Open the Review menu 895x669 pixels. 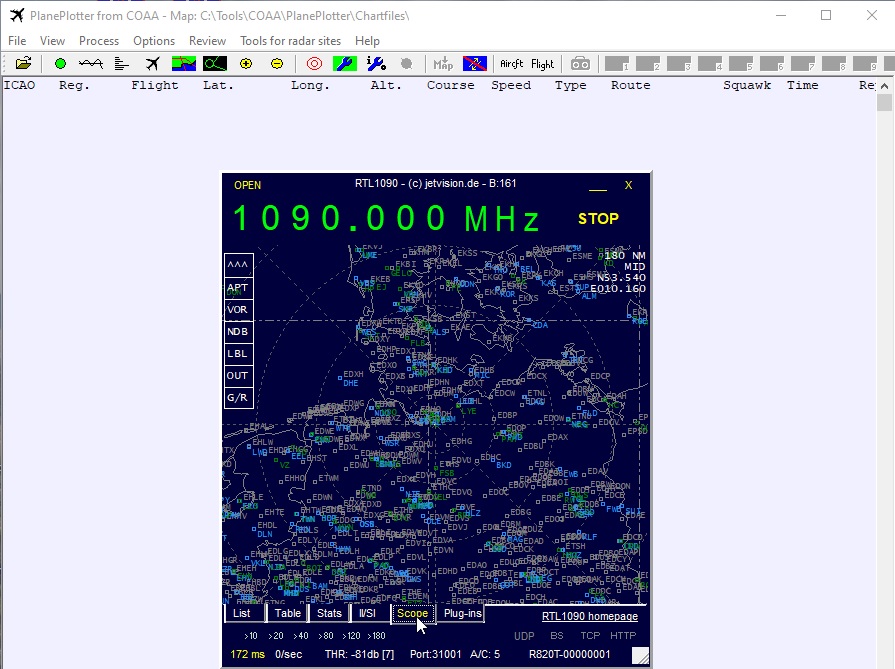click(x=207, y=41)
